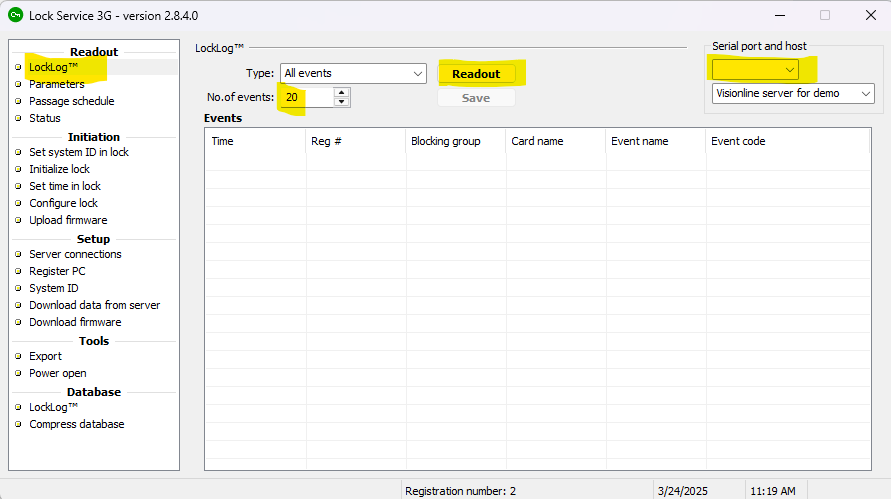Select Download data from server
Screen dimensions: 891x499
[x=95, y=305]
